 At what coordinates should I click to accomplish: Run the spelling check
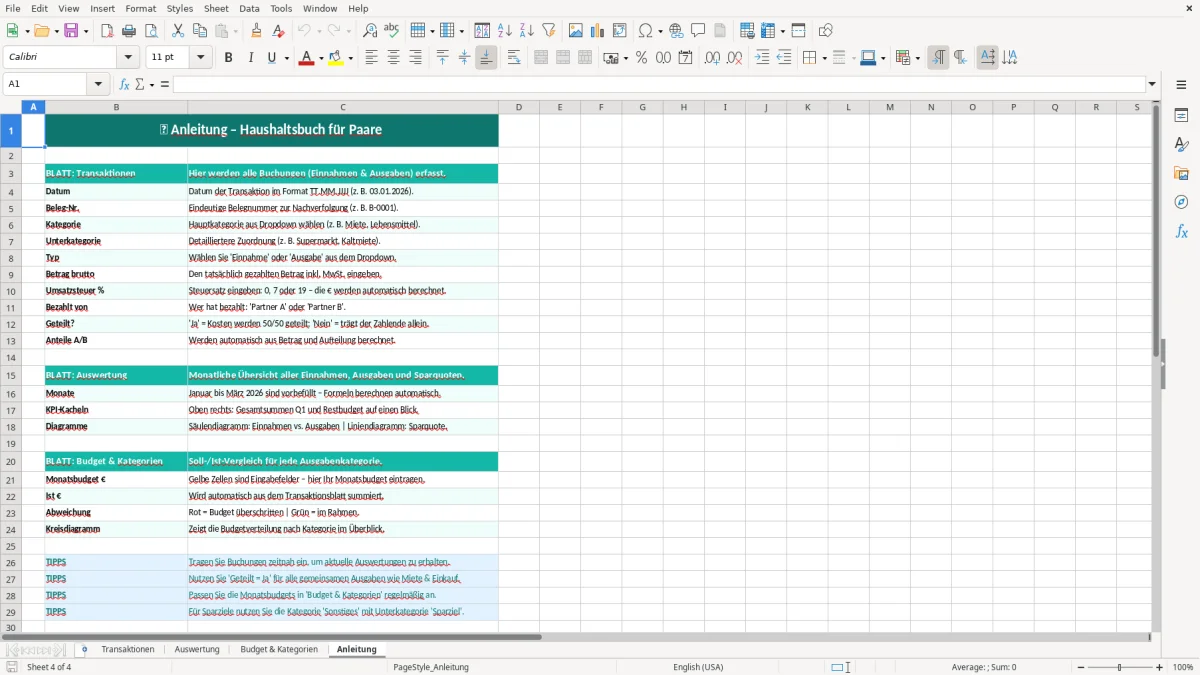(x=392, y=31)
